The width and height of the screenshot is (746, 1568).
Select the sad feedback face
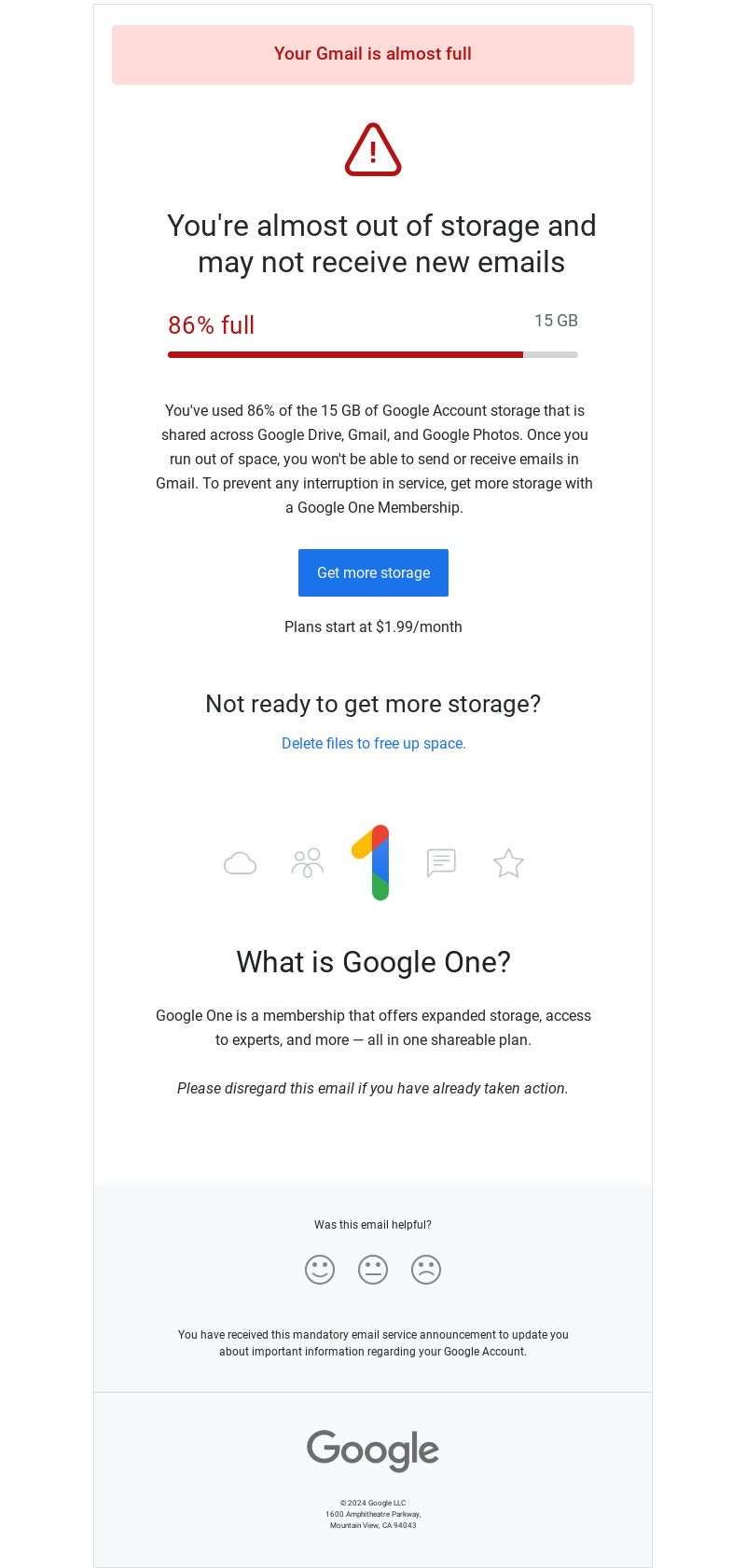click(426, 1270)
